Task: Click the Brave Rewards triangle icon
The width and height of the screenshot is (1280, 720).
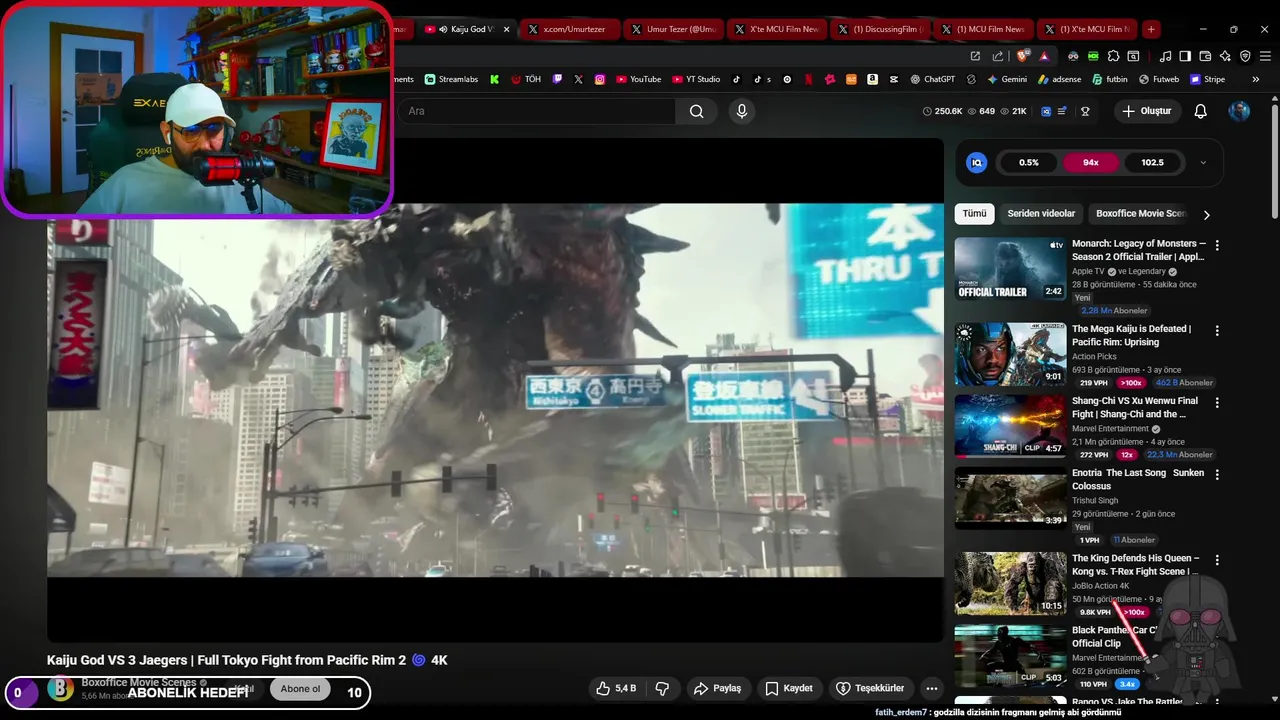Action: (1044, 56)
